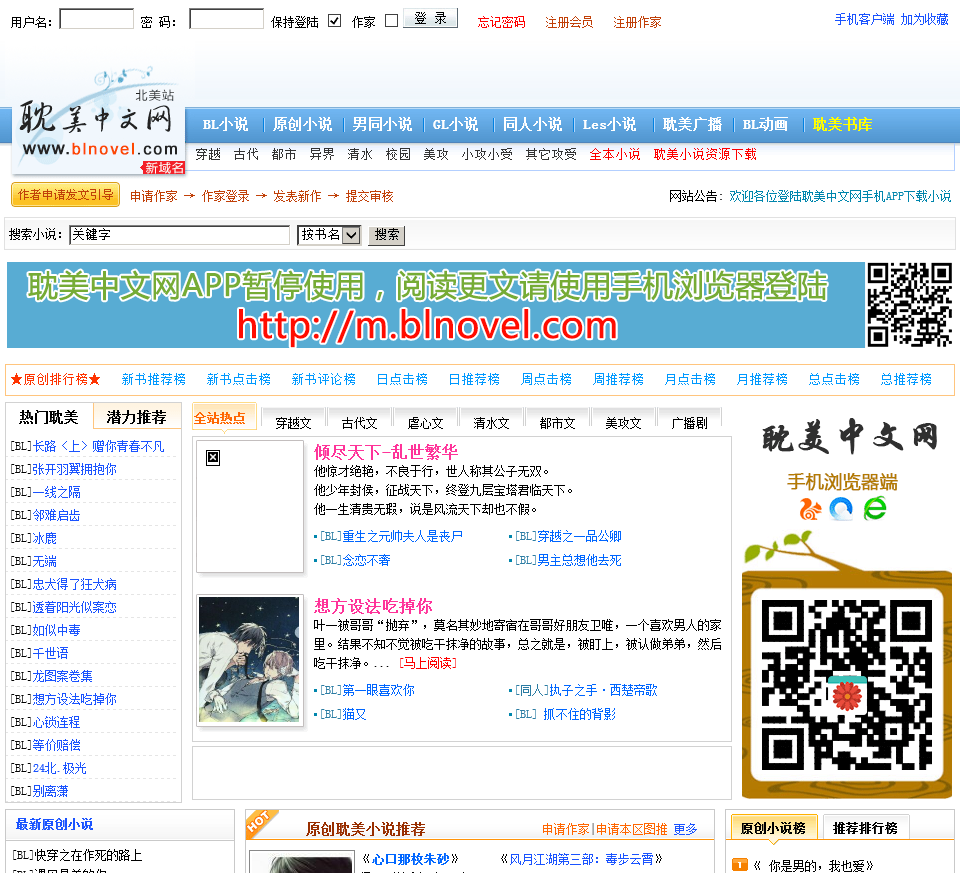Image resolution: width=960 pixels, height=873 pixels.
Task: Switch to the 原创小说榜 tab
Action: (x=773, y=828)
